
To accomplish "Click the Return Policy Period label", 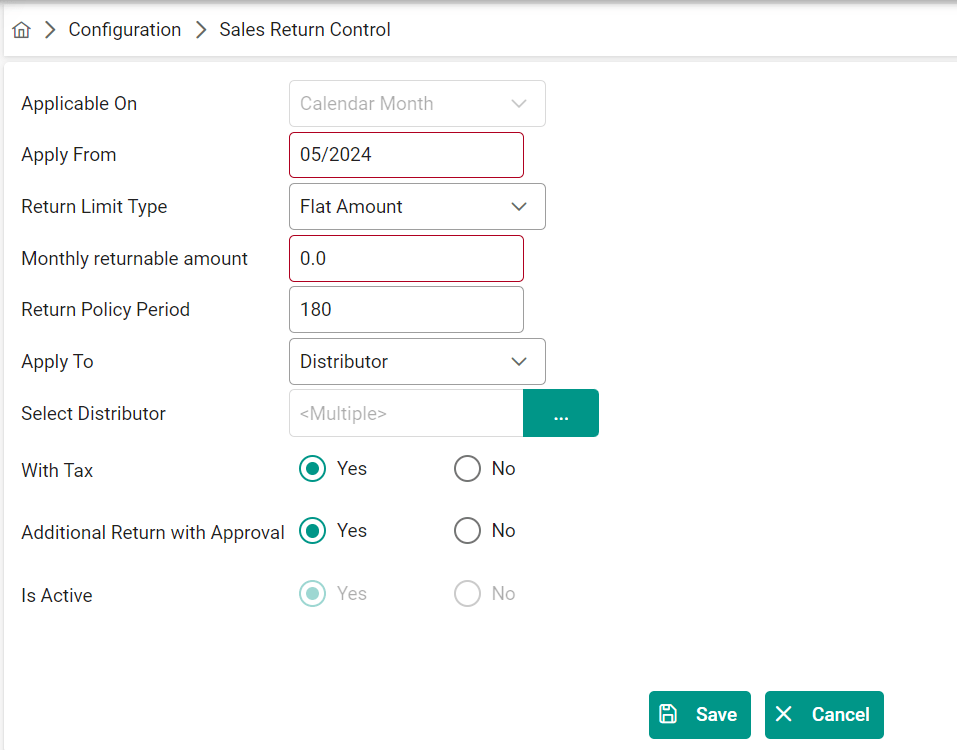I will 106,310.
